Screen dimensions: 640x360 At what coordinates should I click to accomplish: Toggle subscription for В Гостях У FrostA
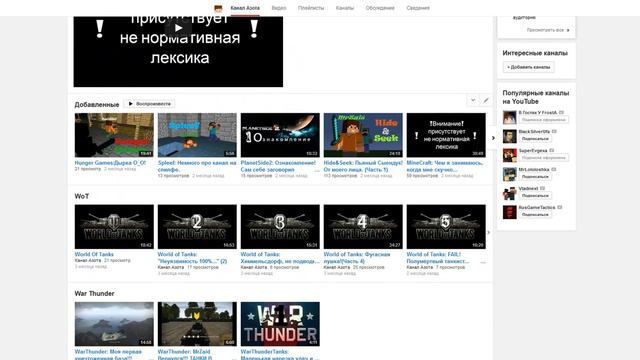(544, 120)
